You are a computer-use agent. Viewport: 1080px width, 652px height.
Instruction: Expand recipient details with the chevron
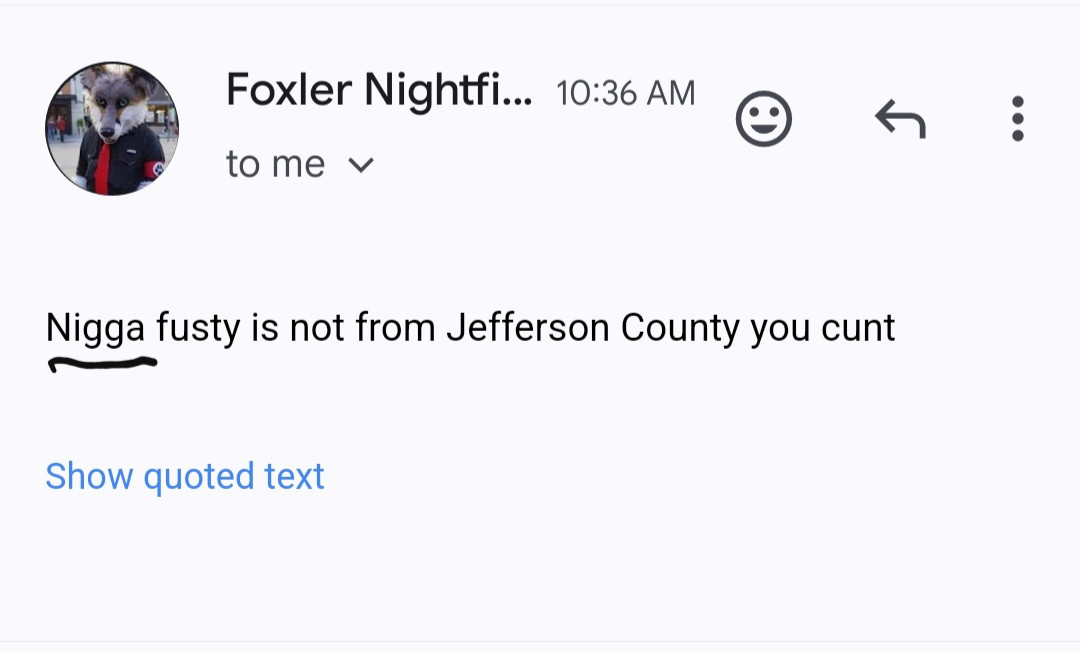361,165
